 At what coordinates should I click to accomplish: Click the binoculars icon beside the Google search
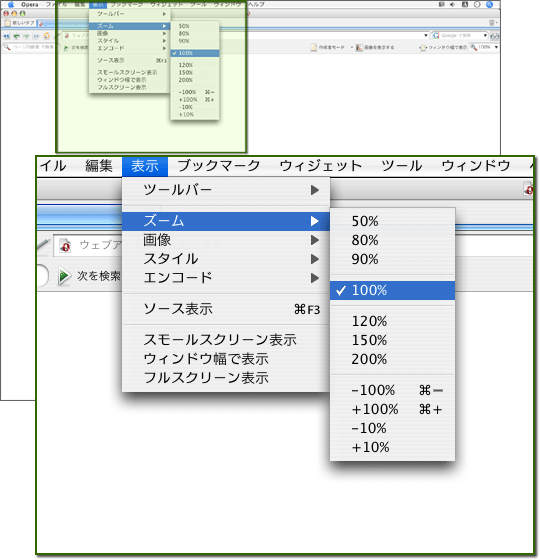[495, 36]
